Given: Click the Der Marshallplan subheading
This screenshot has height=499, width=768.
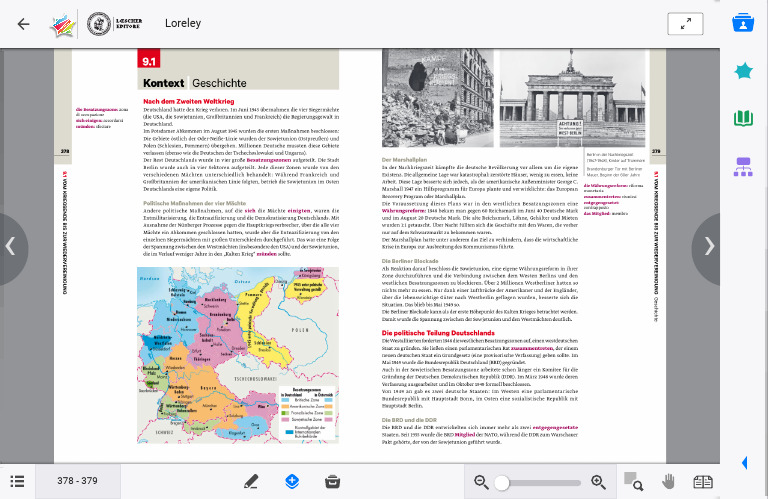Looking at the screenshot, I should pyautogui.click(x=404, y=160).
